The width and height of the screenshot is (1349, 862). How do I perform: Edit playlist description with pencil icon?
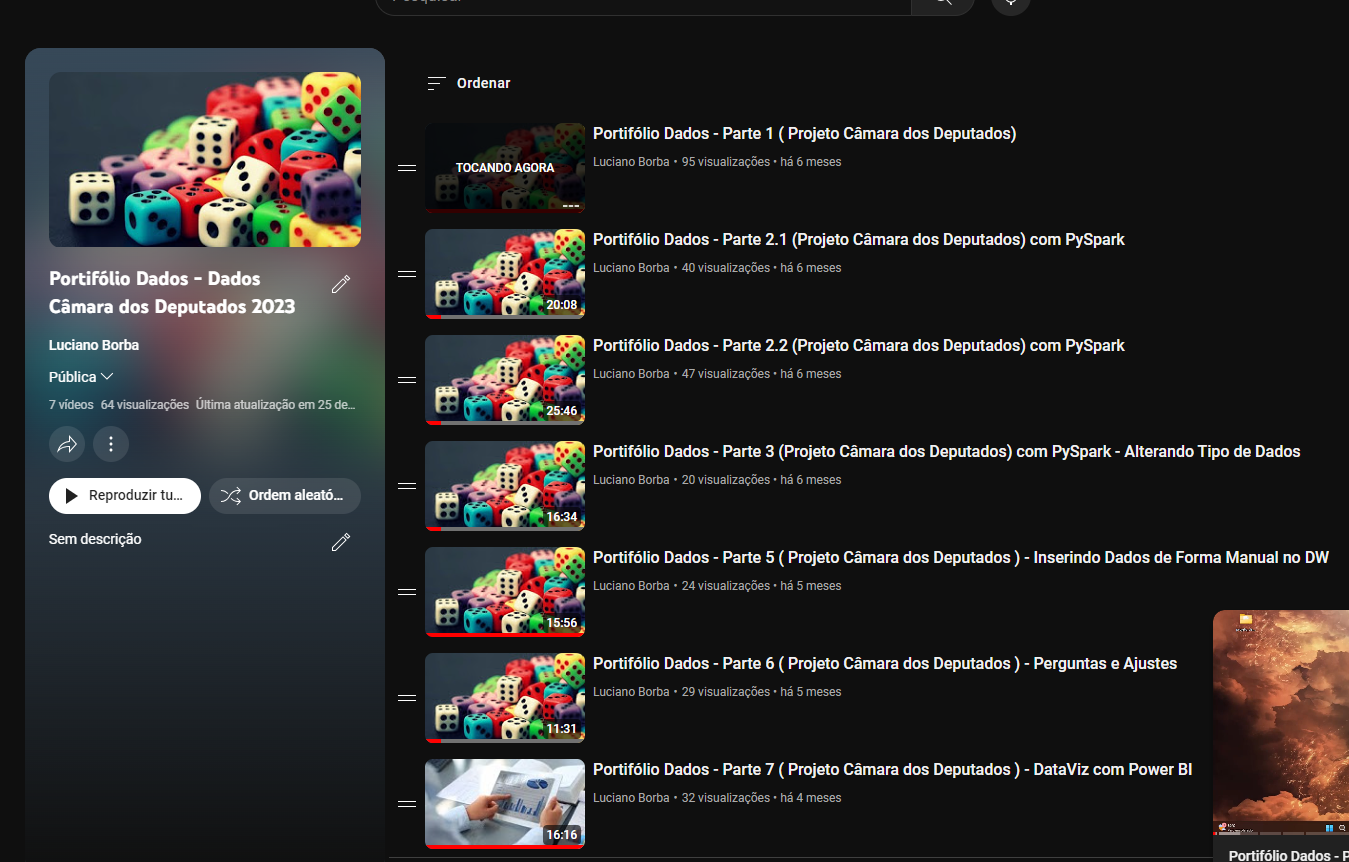coord(341,542)
